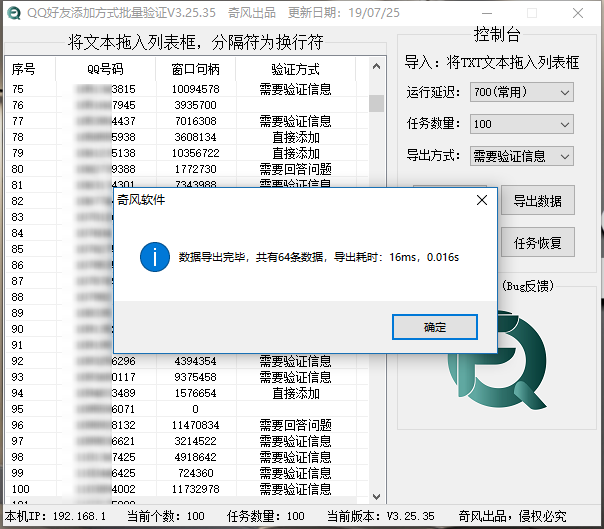Select row 76 with handle 3935700

click(x=187, y=105)
